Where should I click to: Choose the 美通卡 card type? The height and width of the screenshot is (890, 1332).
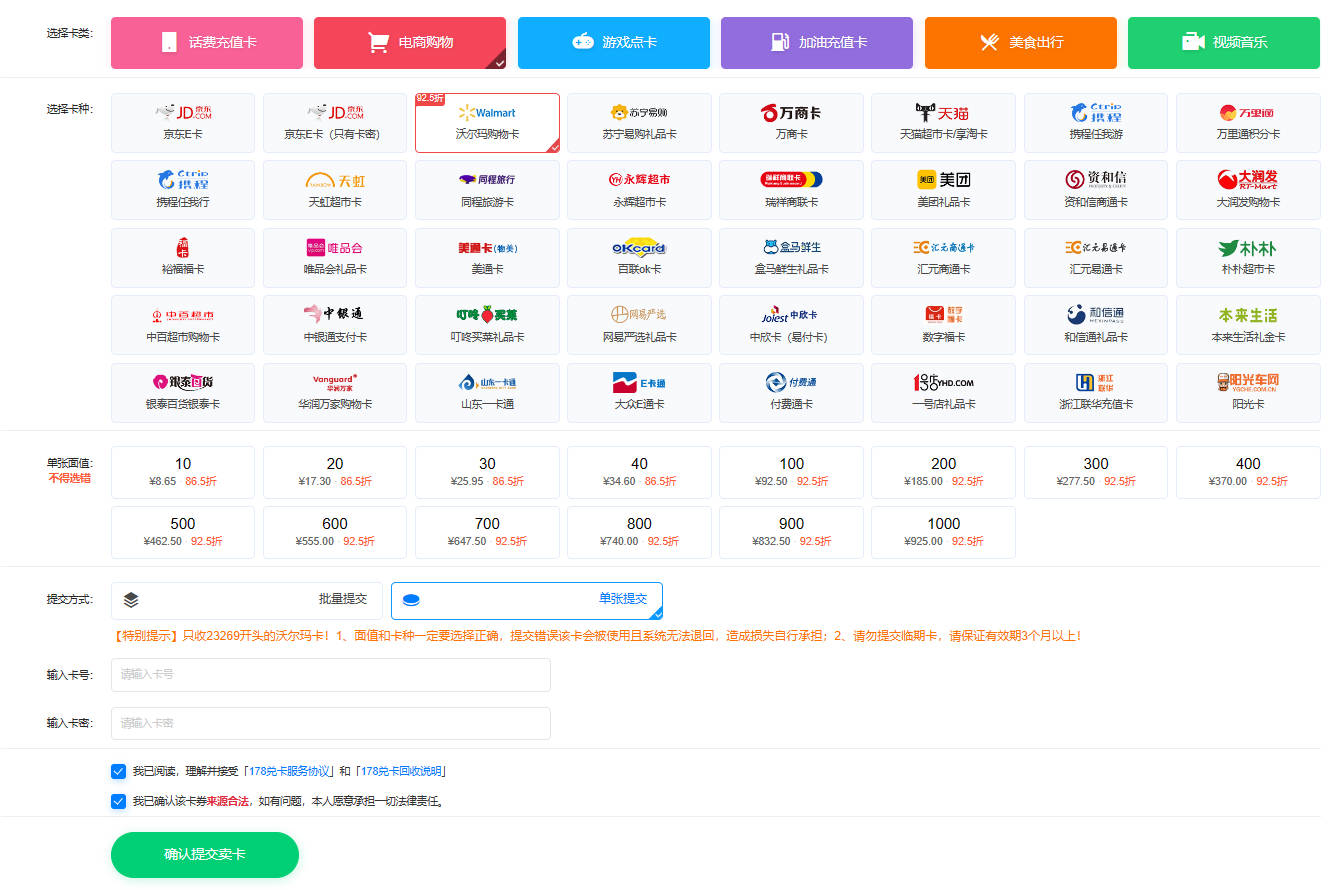487,258
